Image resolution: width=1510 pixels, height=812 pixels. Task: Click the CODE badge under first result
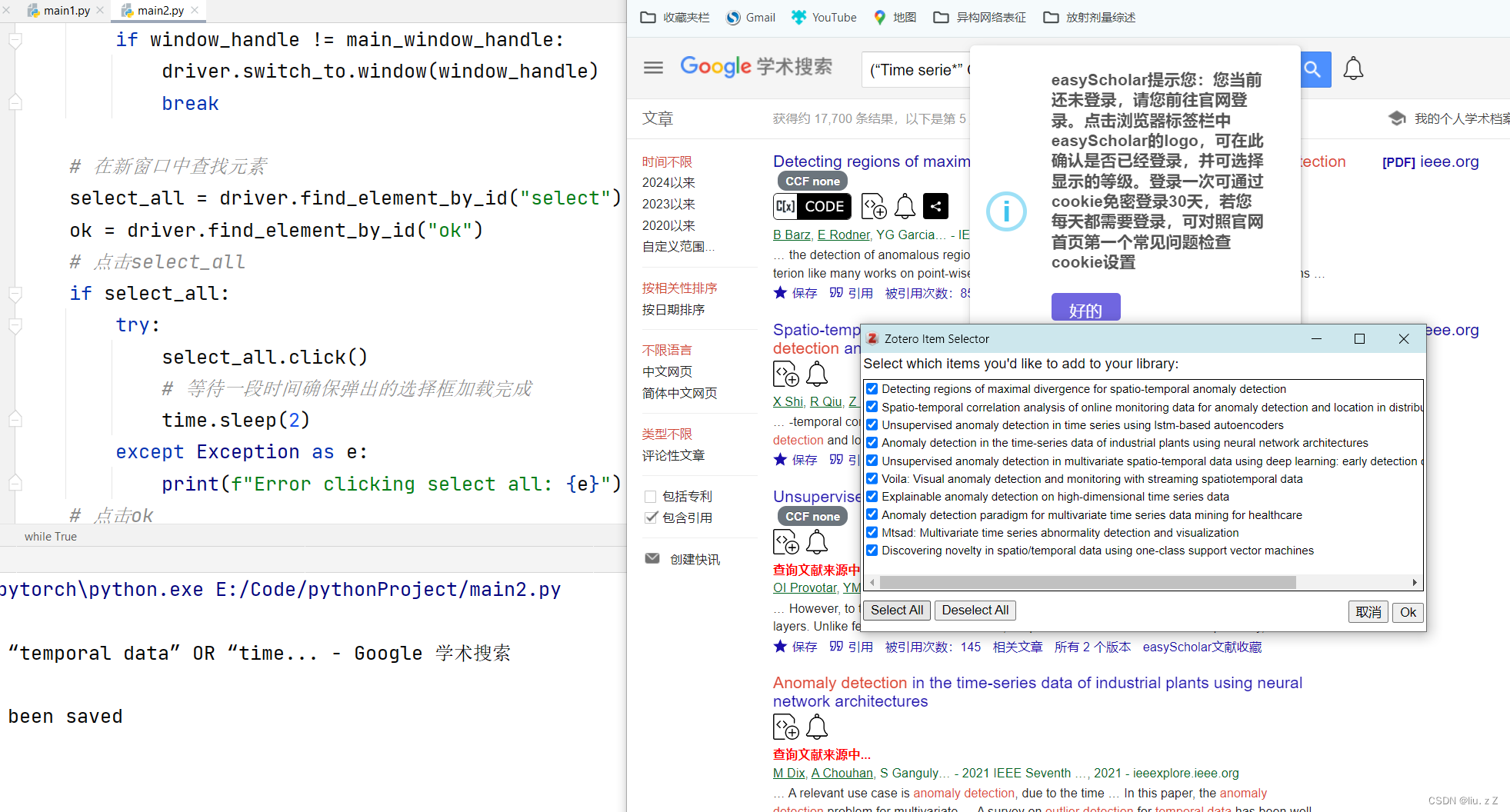[812, 206]
